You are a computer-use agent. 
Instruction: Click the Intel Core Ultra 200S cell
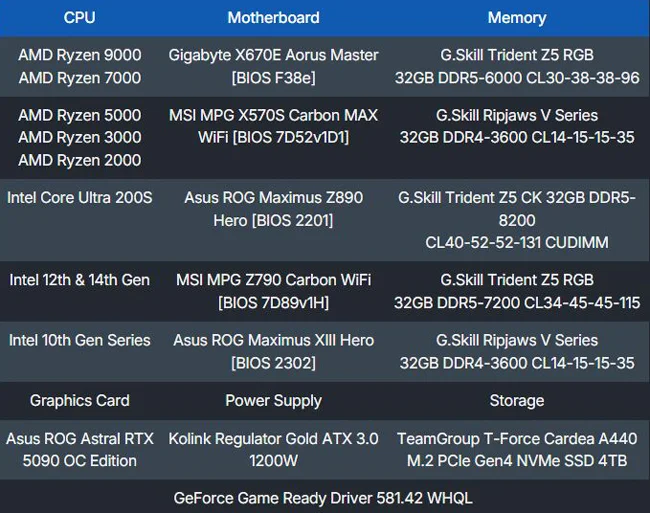click(x=79, y=198)
